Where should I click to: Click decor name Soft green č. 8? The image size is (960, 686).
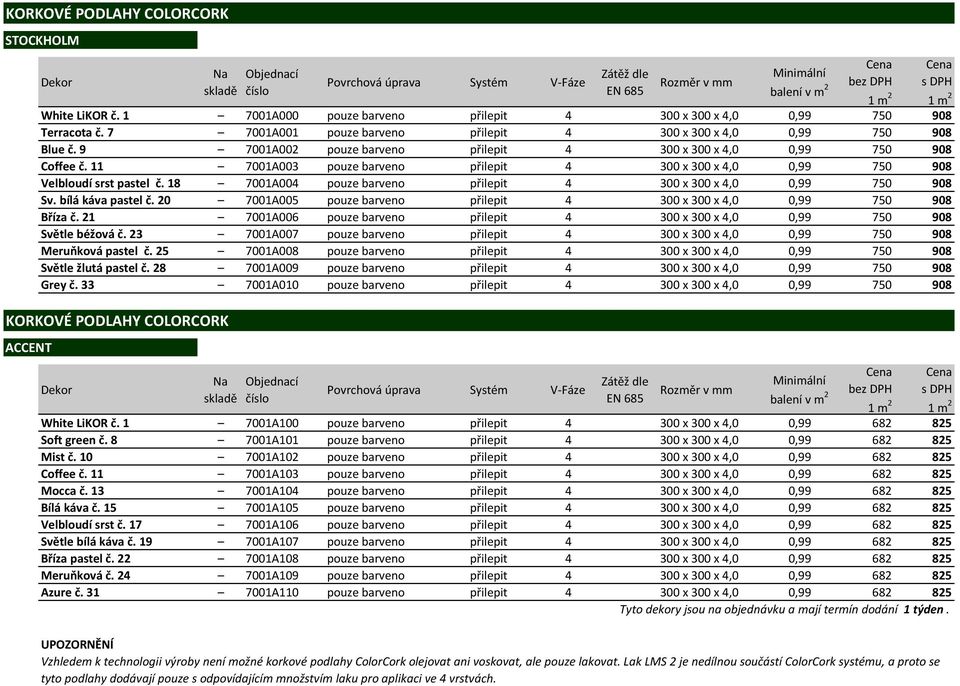click(x=79, y=440)
